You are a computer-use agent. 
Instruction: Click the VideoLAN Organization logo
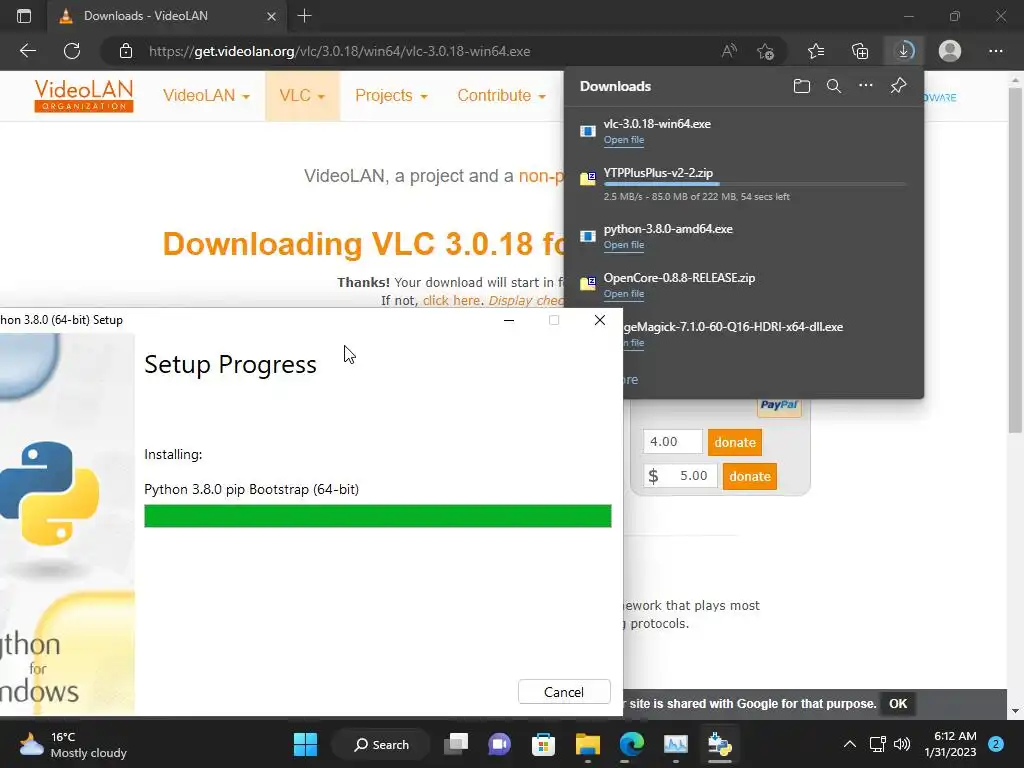click(x=84, y=95)
